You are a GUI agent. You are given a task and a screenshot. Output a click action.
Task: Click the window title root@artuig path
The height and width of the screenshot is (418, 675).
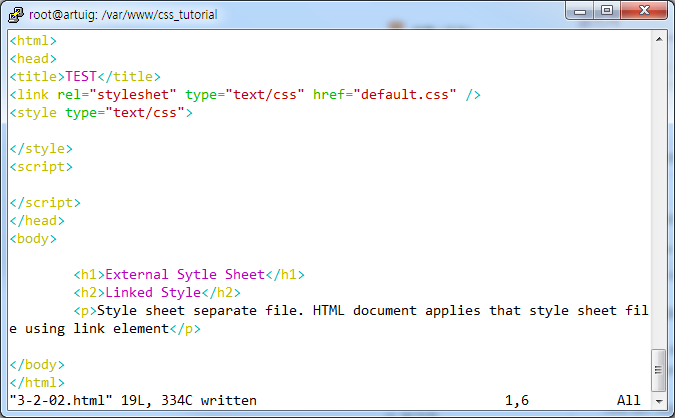pos(123,15)
